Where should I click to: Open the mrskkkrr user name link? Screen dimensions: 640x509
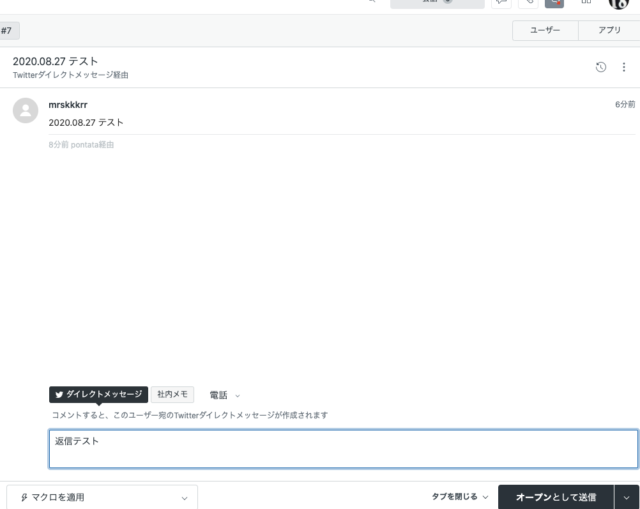click(68, 105)
